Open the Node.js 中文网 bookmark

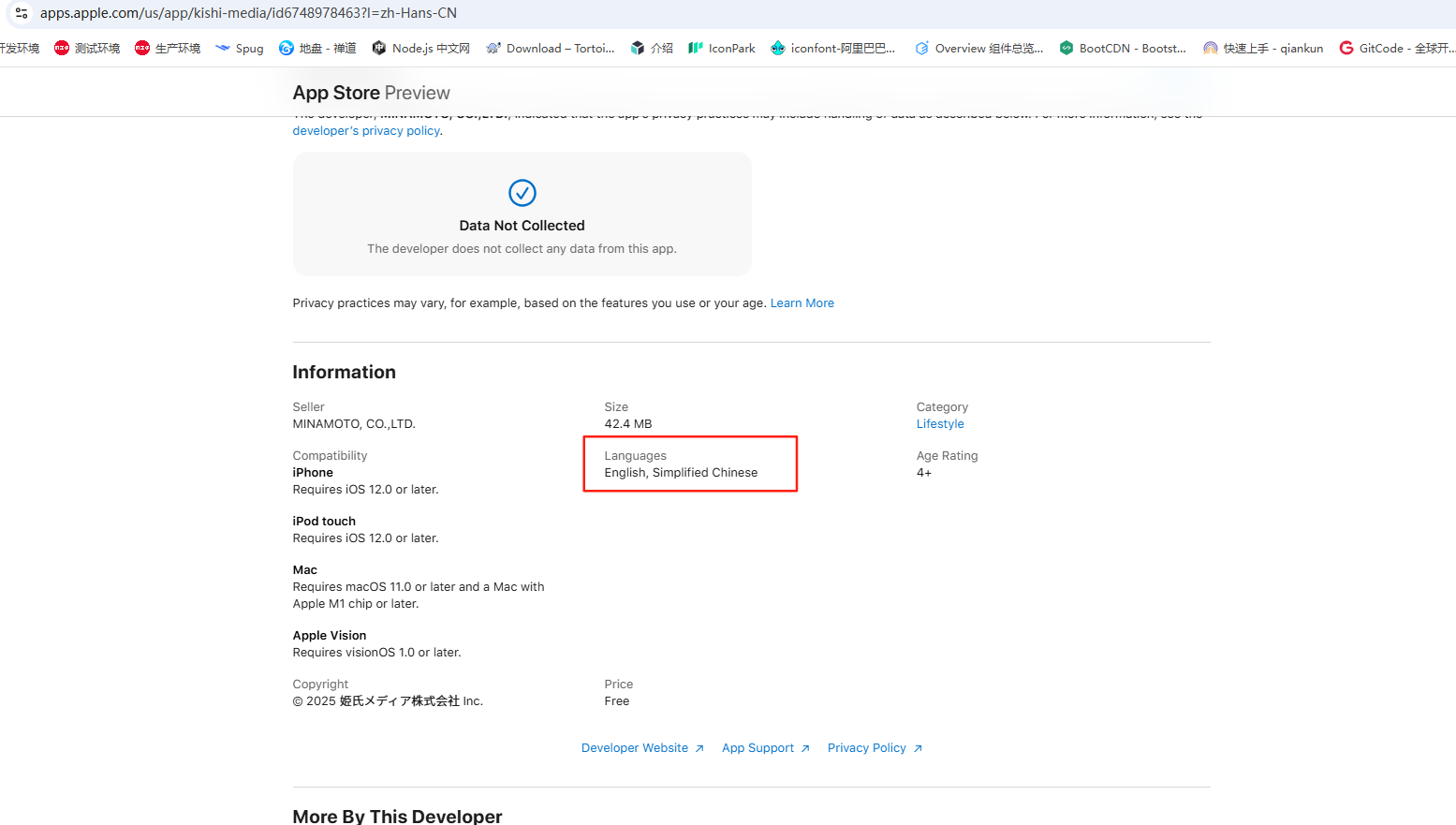(x=420, y=49)
